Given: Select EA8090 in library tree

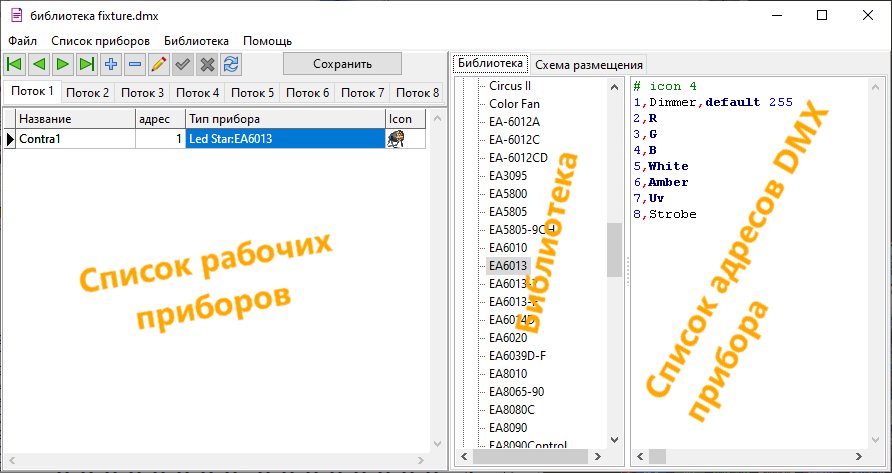Looking at the screenshot, I should click(508, 427).
